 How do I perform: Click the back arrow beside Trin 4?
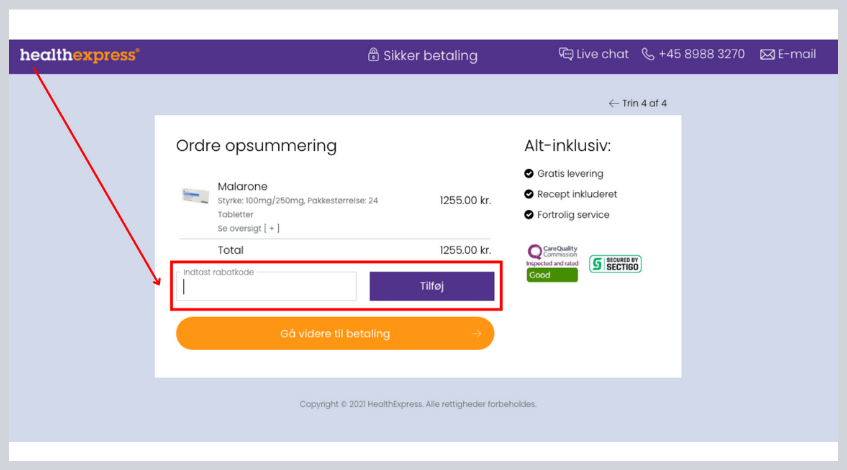tap(613, 103)
